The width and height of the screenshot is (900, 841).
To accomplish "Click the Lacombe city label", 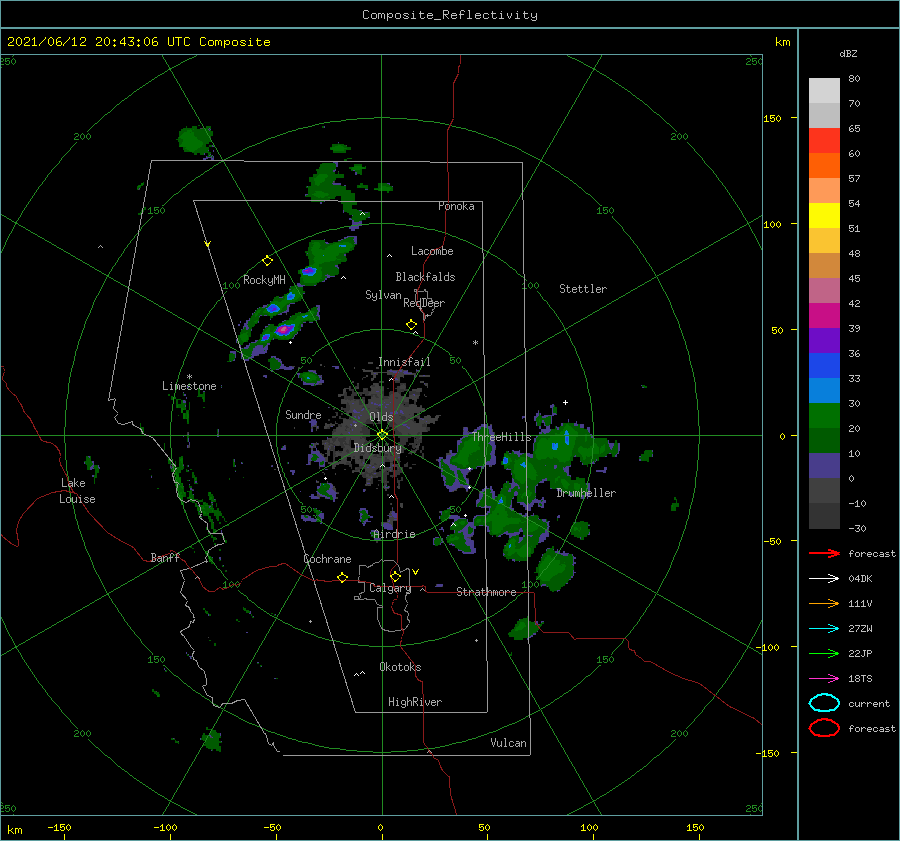I will (432, 251).
